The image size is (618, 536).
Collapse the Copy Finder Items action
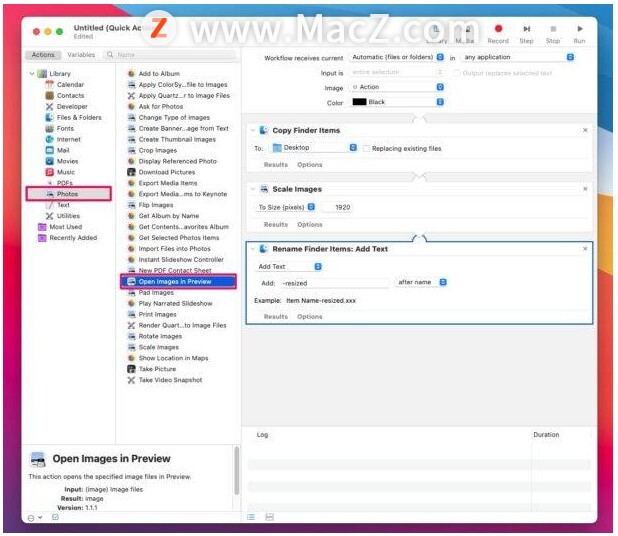pos(253,130)
